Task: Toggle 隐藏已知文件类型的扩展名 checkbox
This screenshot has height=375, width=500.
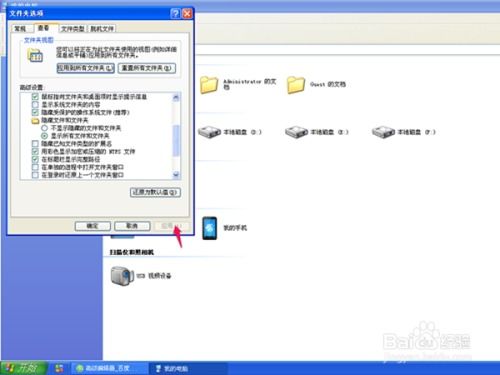Action: click(35, 144)
